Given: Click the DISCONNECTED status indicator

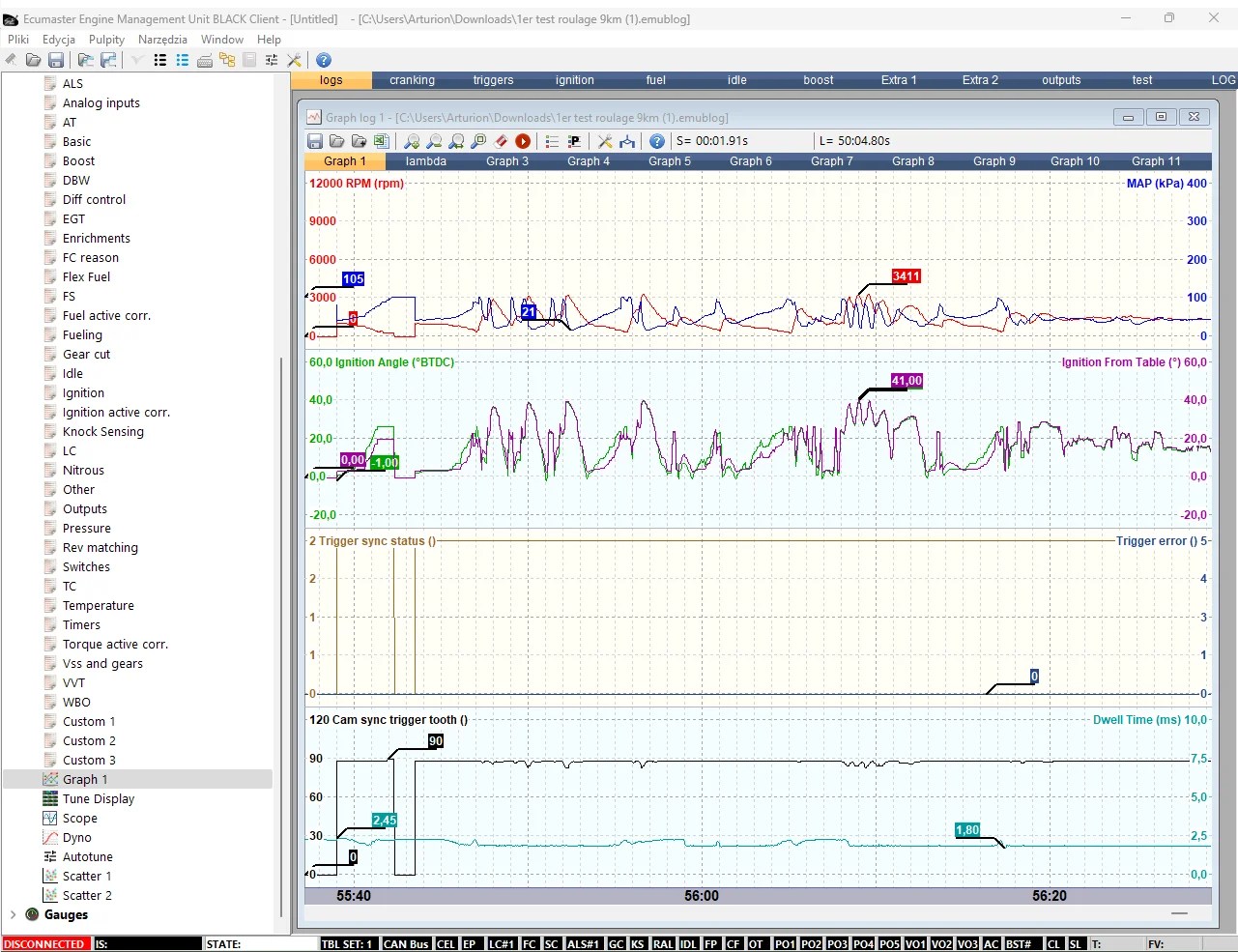Looking at the screenshot, I should [45, 944].
